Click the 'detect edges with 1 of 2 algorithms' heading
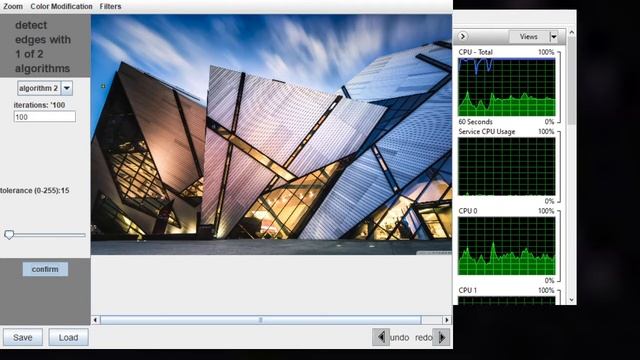 (43, 47)
